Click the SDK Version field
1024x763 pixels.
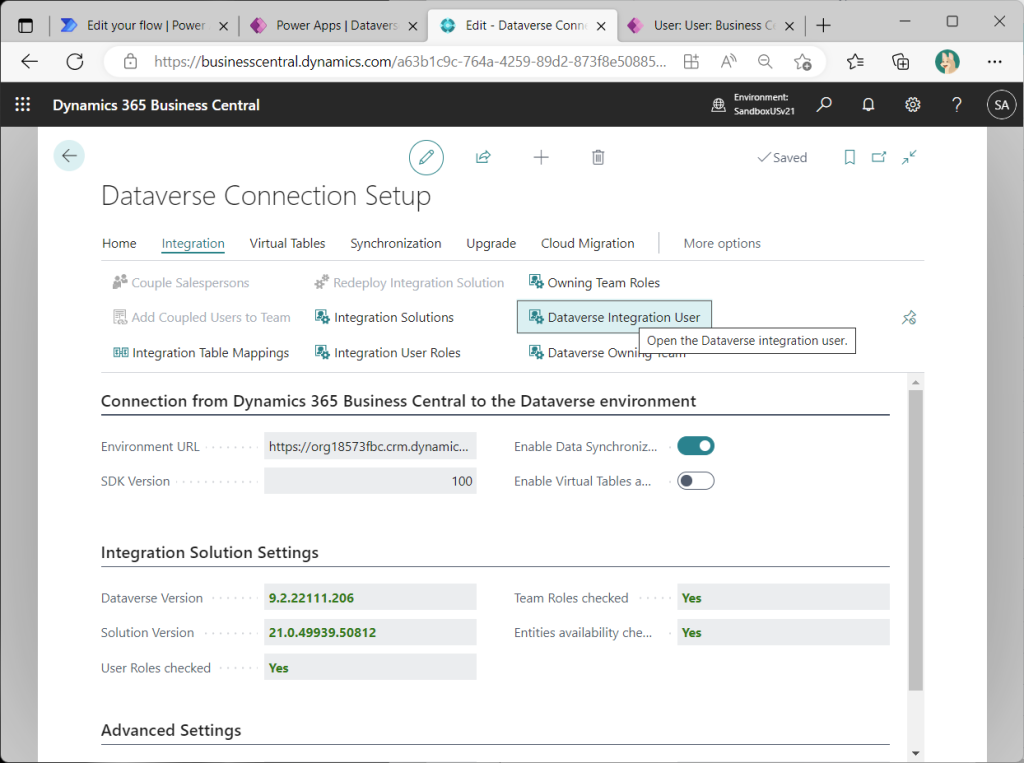coord(370,481)
